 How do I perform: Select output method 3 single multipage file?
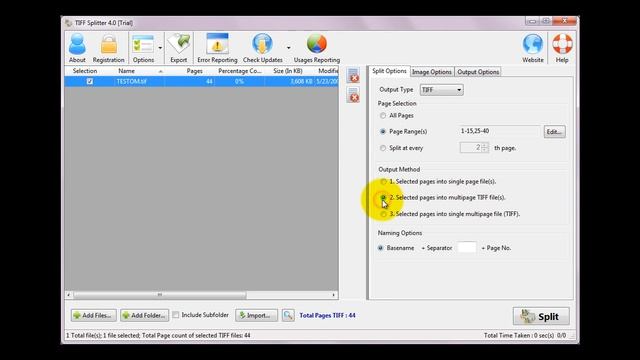(x=383, y=214)
